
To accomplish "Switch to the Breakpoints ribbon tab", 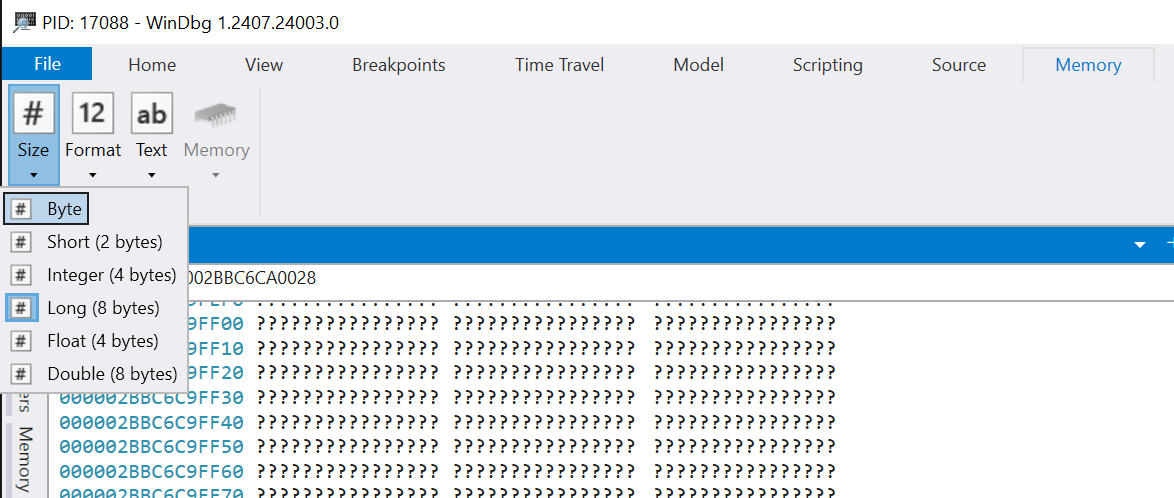I will tap(398, 65).
